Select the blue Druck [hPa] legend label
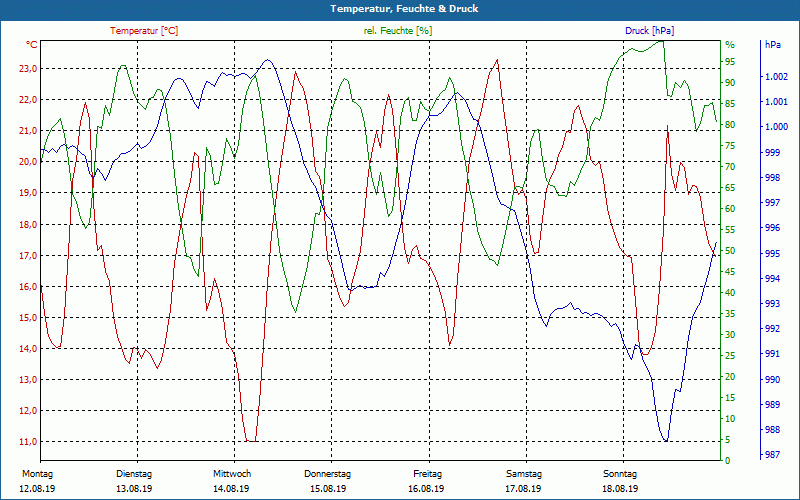The width and height of the screenshot is (800, 500). (649, 31)
